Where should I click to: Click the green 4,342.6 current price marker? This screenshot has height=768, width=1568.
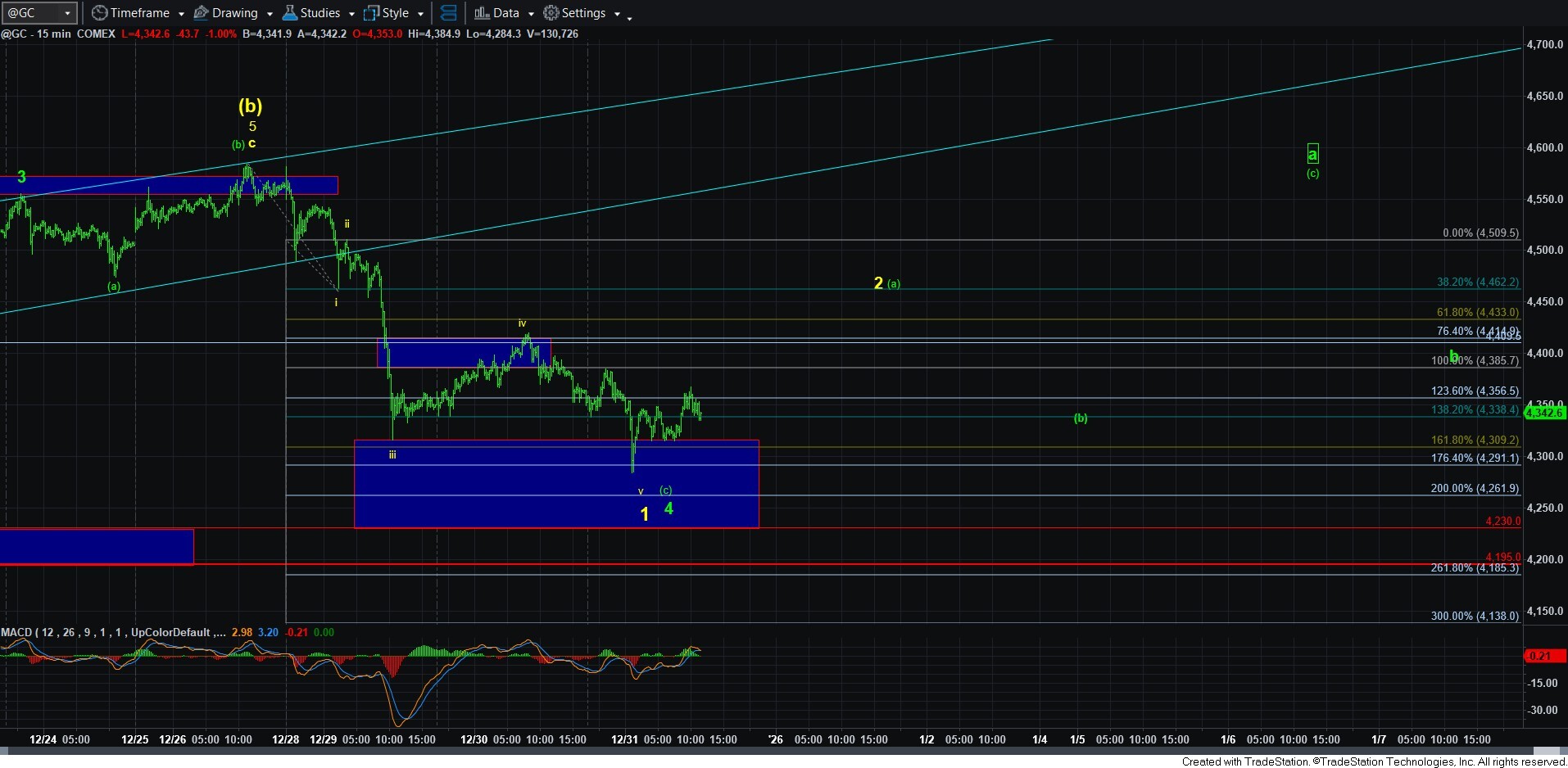[x=1543, y=413]
